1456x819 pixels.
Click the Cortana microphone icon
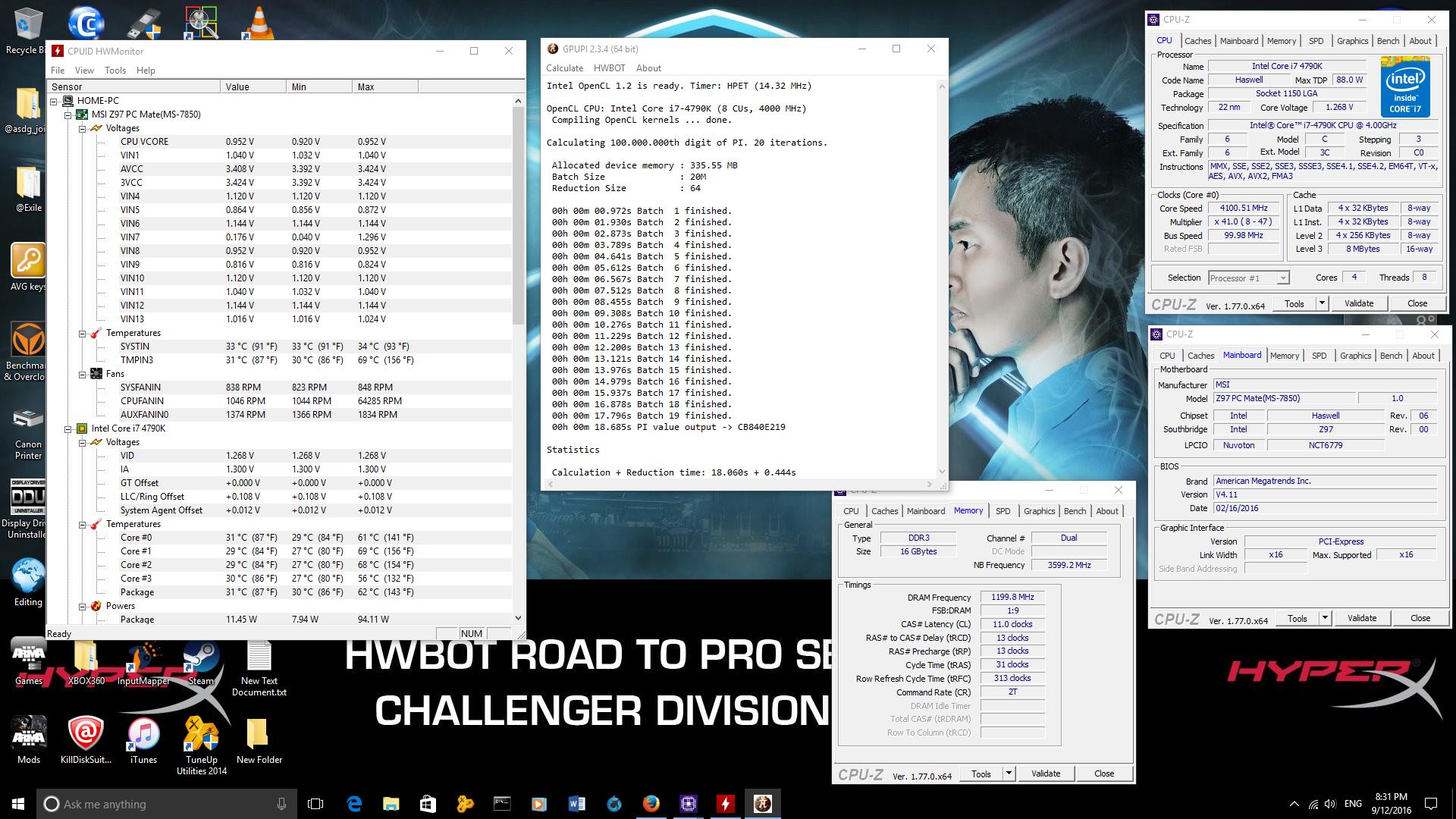click(x=281, y=804)
